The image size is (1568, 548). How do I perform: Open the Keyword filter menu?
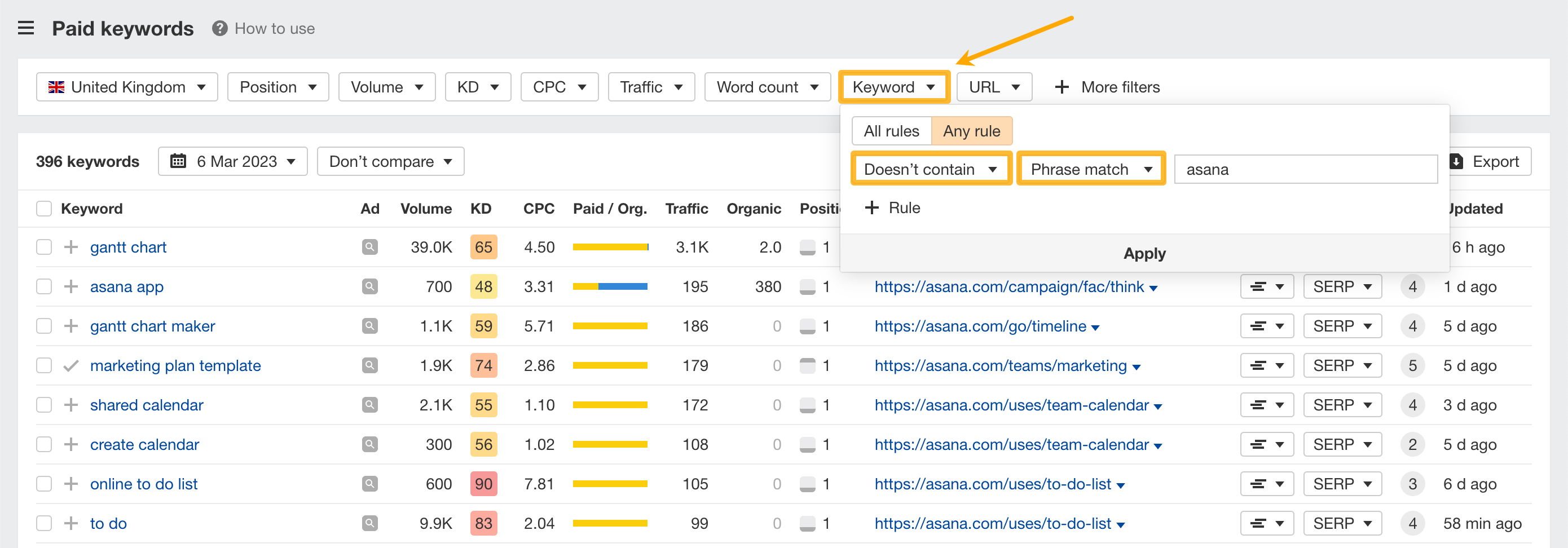pyautogui.click(x=893, y=87)
